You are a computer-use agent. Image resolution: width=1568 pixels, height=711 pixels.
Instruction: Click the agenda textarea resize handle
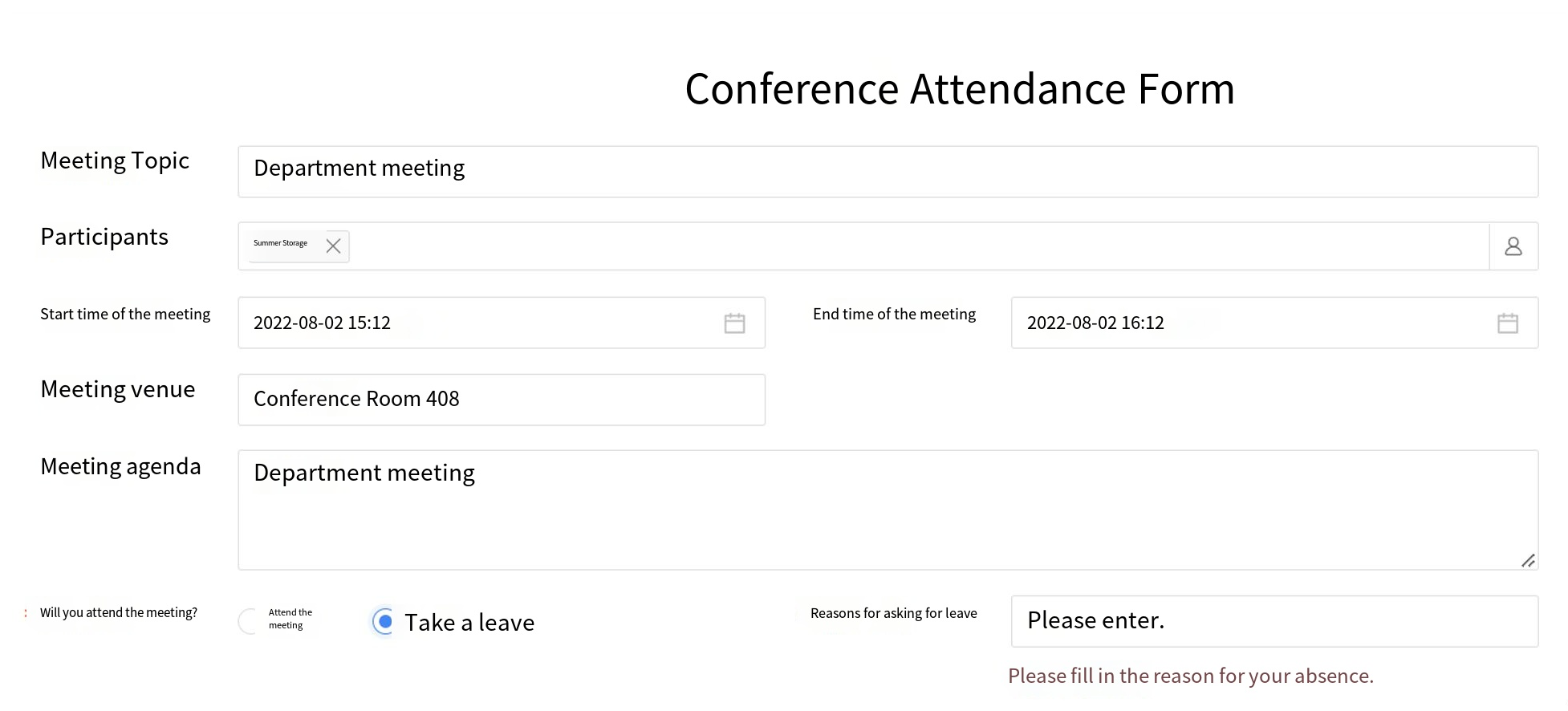(1528, 561)
